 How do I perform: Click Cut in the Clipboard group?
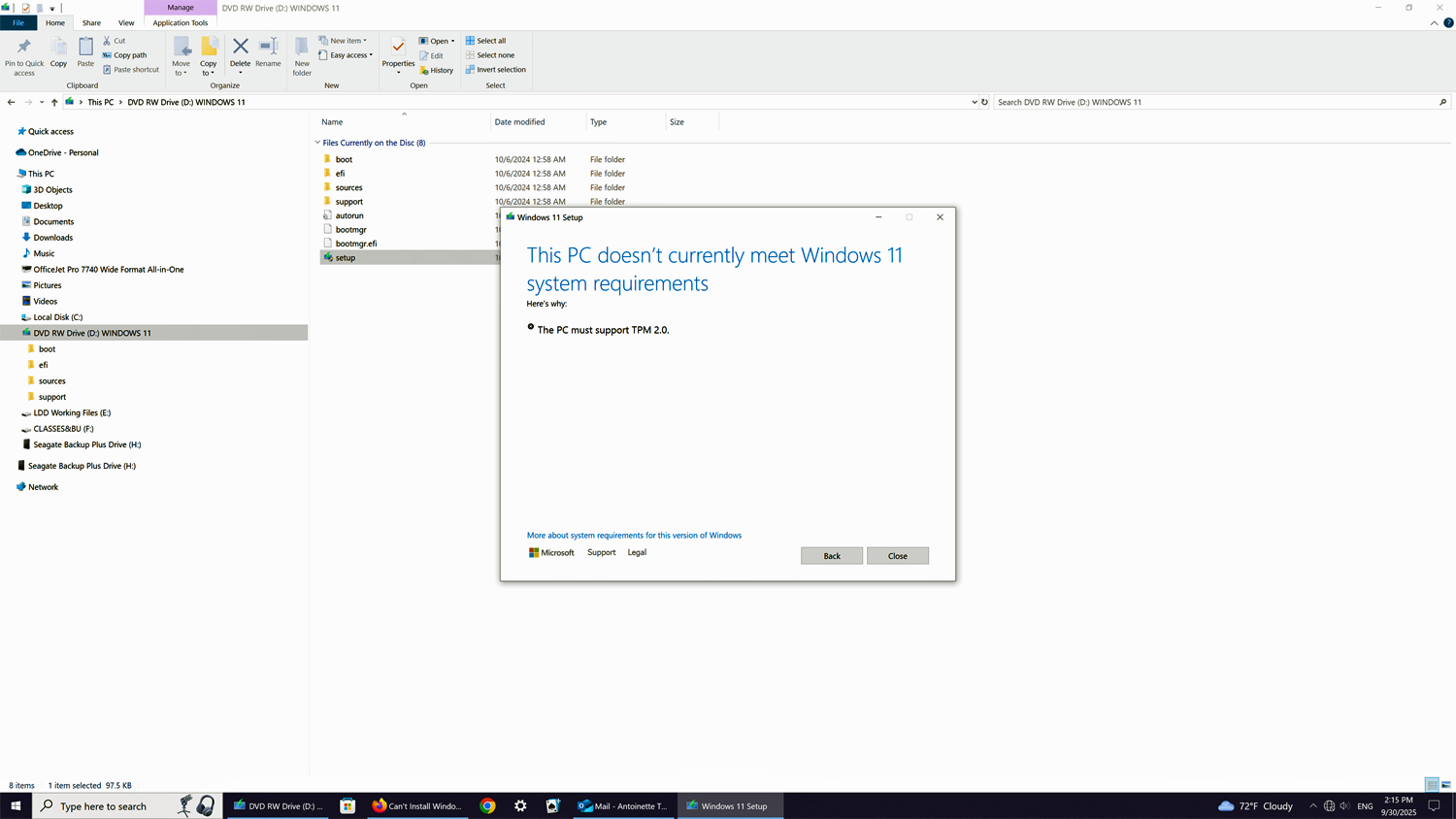tap(115, 41)
